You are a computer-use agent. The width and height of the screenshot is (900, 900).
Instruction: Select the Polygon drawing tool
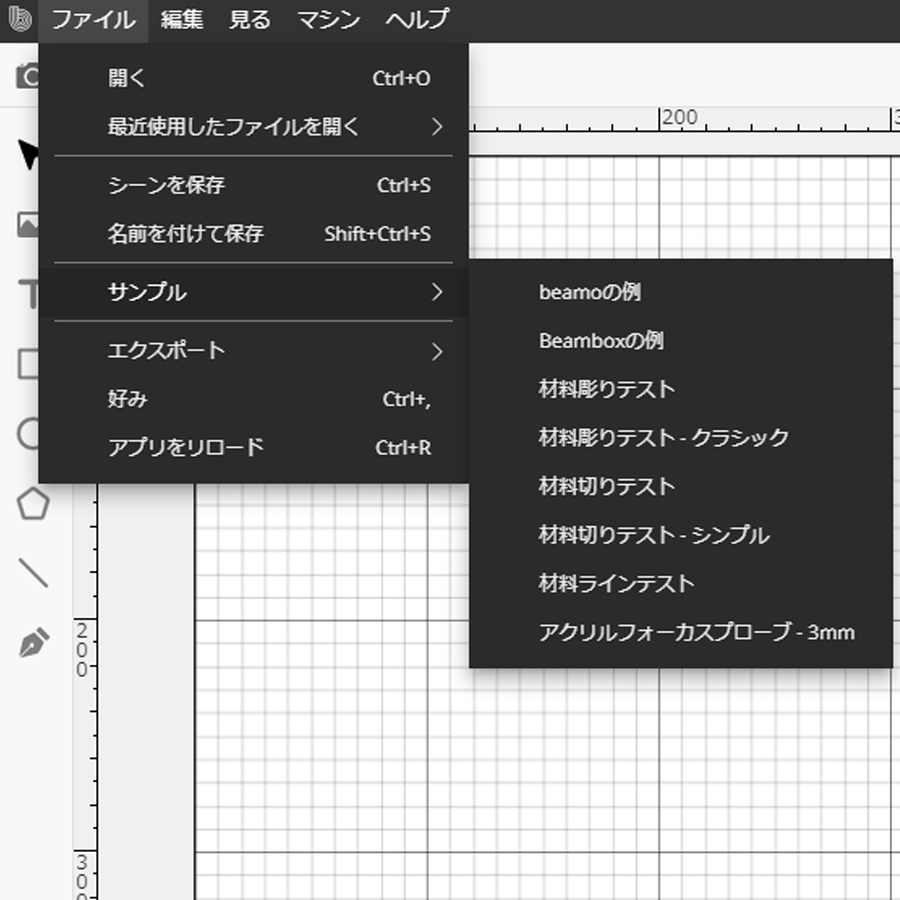[33, 503]
